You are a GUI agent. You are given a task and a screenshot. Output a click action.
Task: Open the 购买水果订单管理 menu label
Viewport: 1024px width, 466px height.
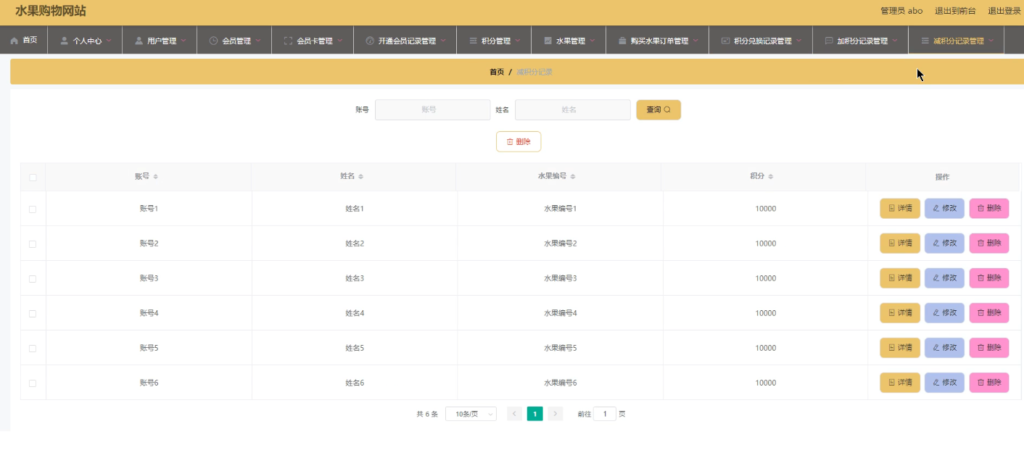(660, 40)
